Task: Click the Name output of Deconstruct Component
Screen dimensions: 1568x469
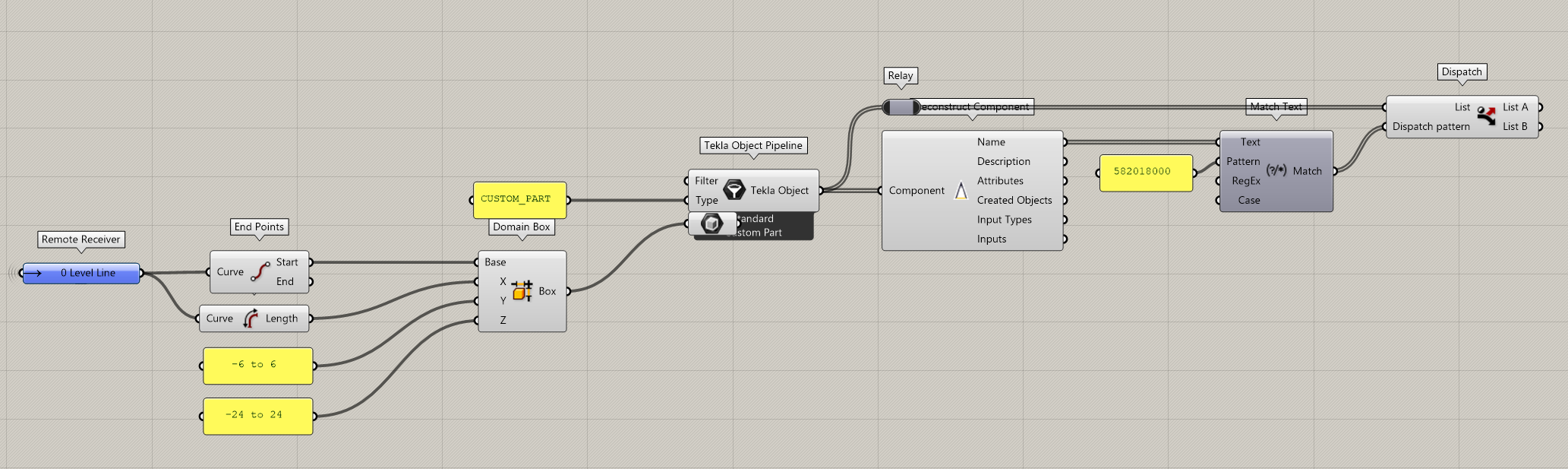Action: (x=991, y=142)
